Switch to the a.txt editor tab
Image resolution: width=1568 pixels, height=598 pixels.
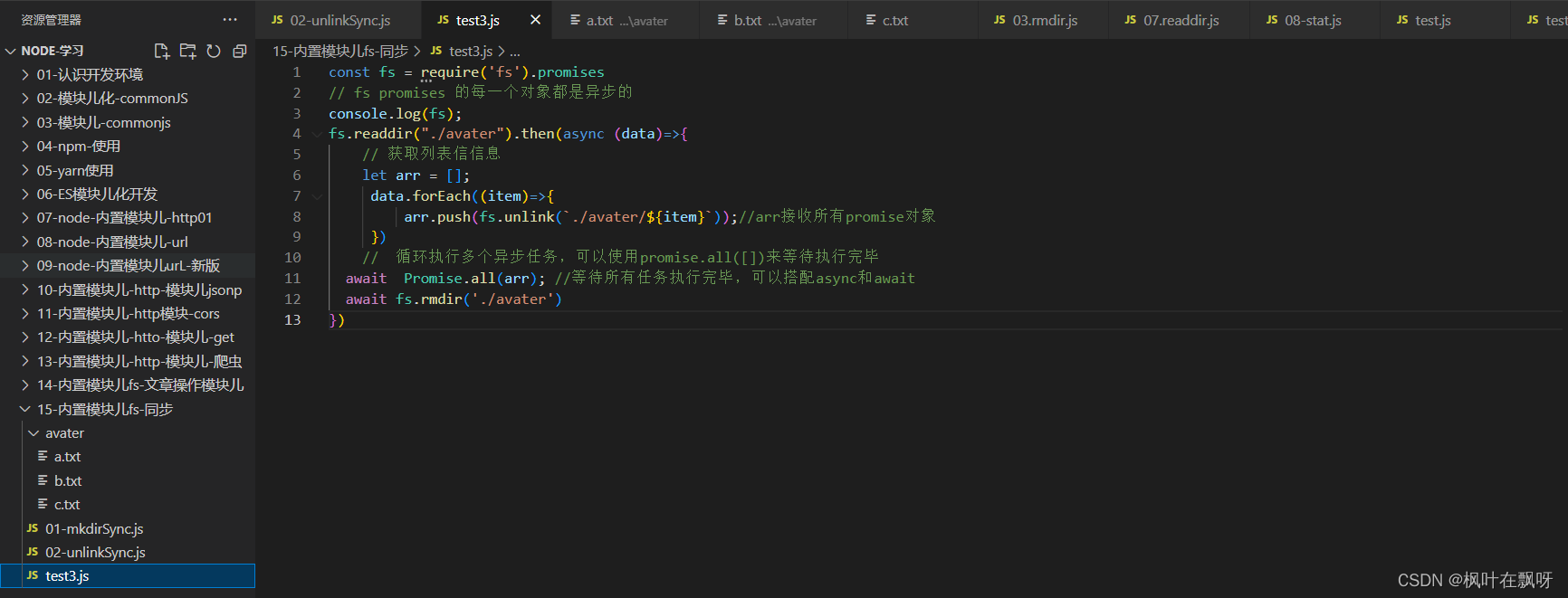click(626, 19)
